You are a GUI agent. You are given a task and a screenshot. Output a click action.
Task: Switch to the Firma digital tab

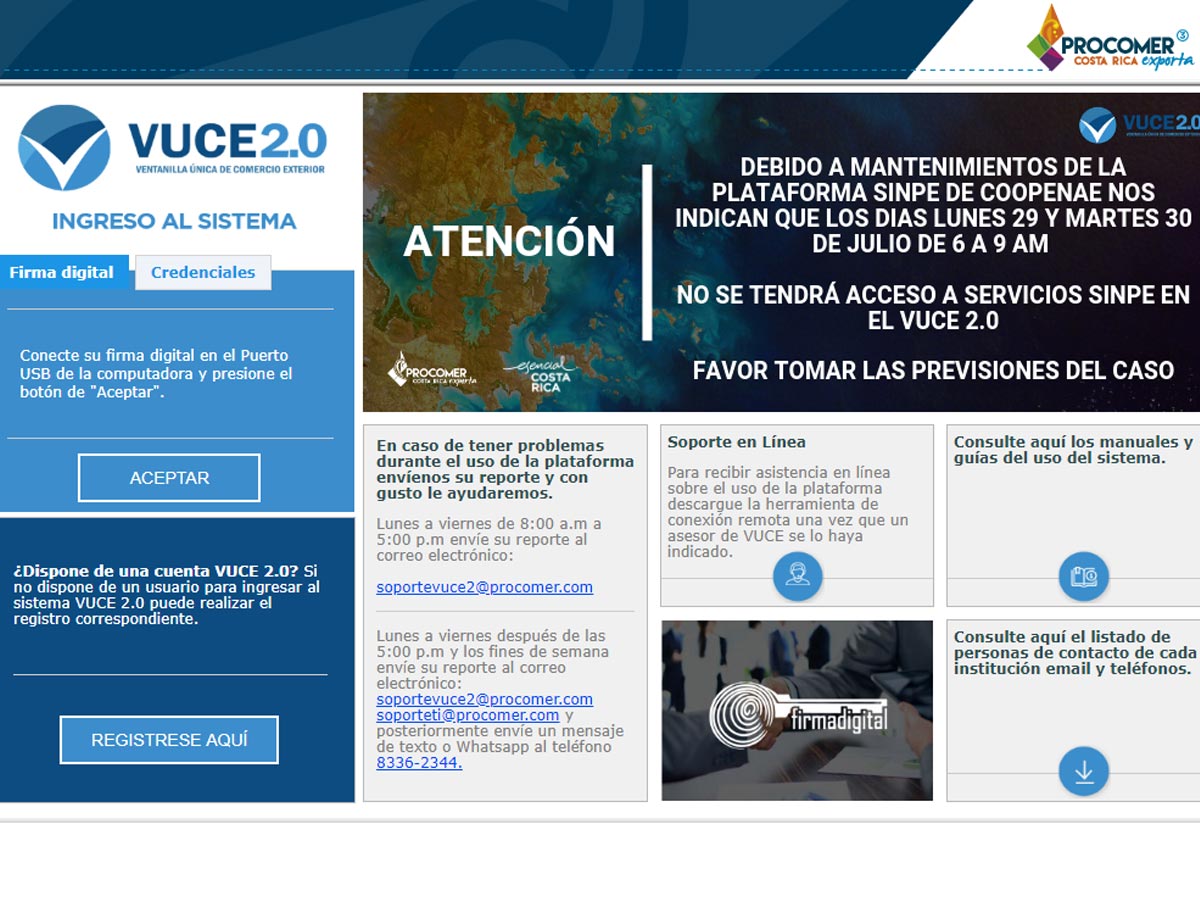[x=62, y=272]
